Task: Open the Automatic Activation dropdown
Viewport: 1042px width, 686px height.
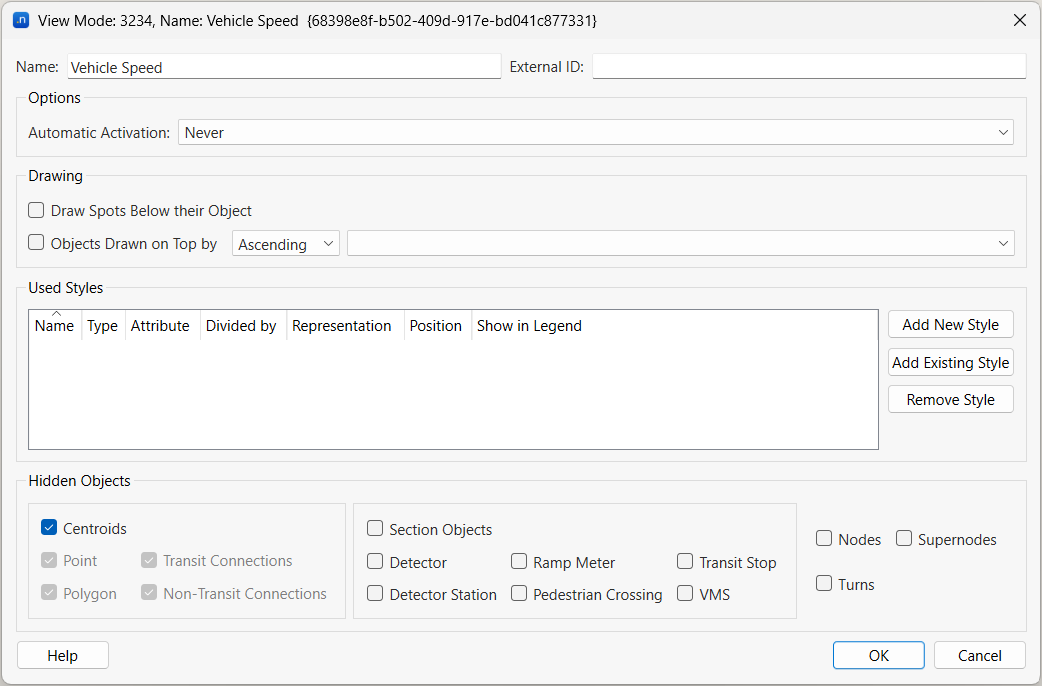Action: [595, 133]
